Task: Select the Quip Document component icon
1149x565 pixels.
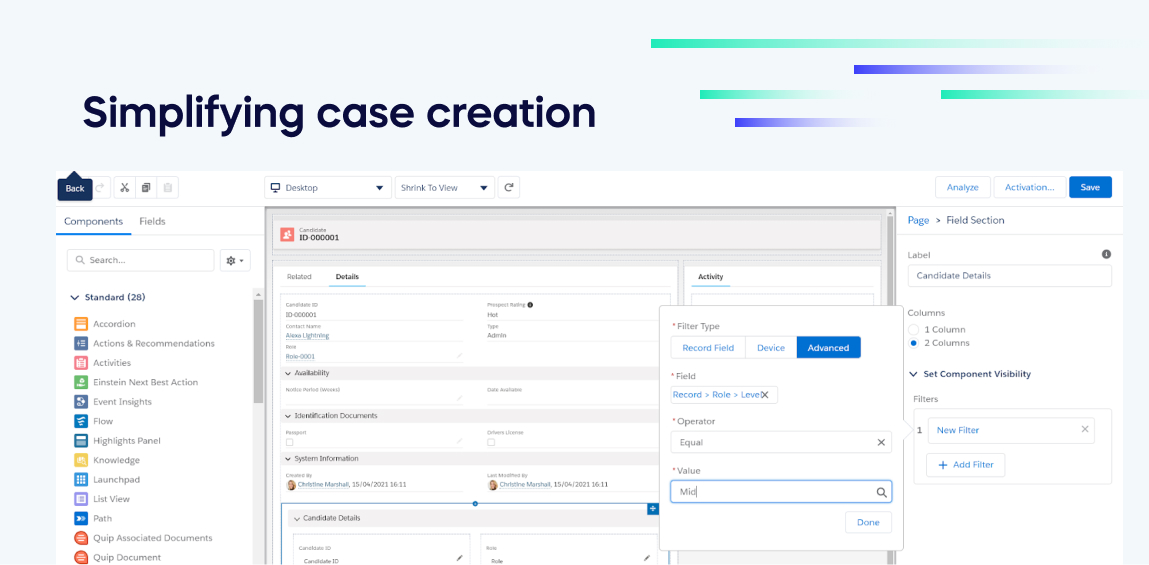Action: [x=81, y=557]
